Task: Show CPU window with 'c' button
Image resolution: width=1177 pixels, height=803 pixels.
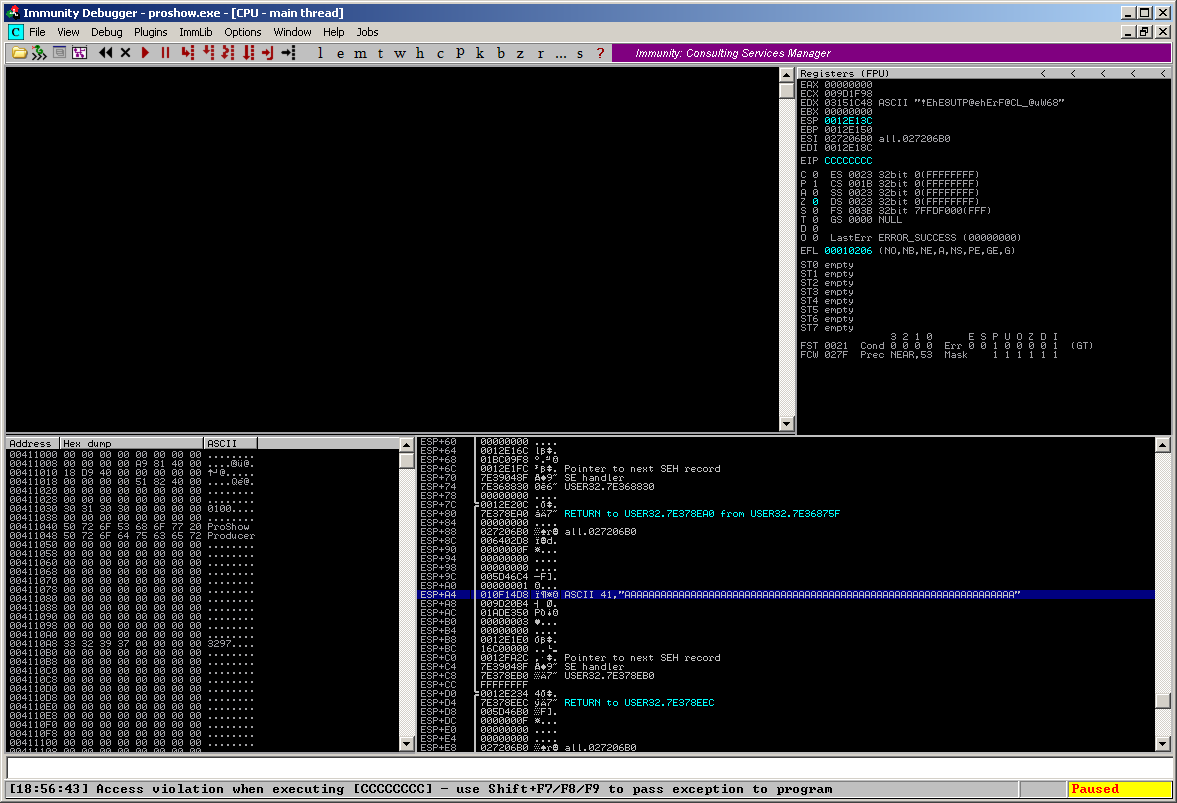Action: [x=440, y=53]
